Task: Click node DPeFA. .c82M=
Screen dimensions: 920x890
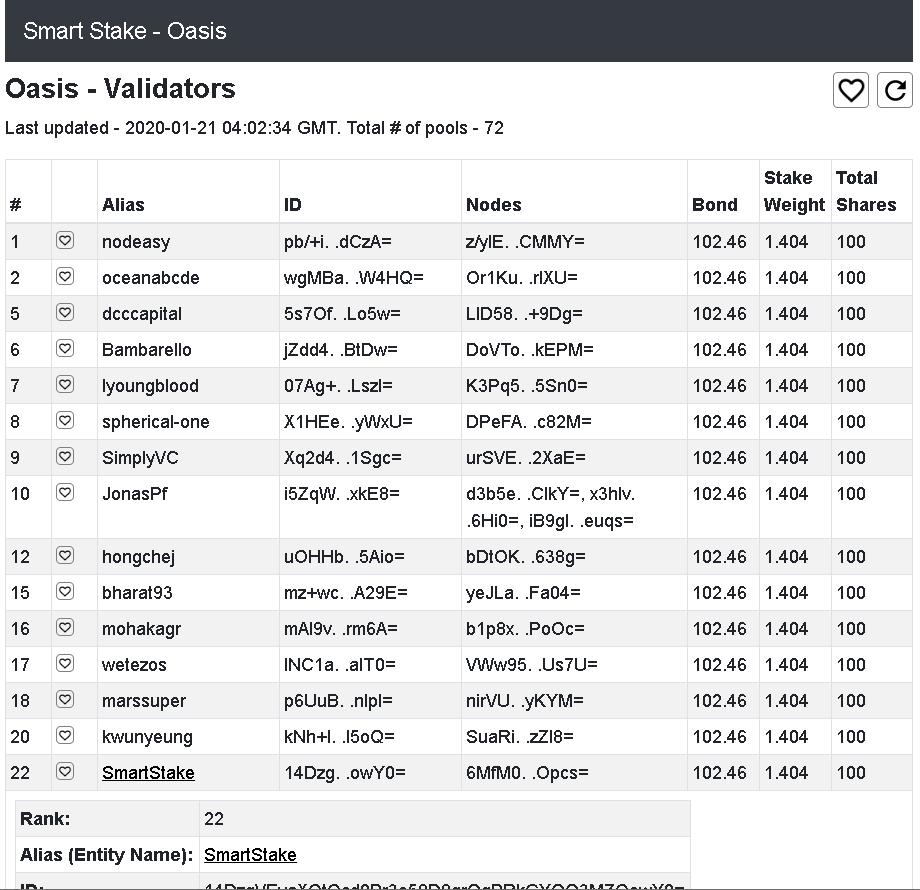Action: click(x=529, y=422)
